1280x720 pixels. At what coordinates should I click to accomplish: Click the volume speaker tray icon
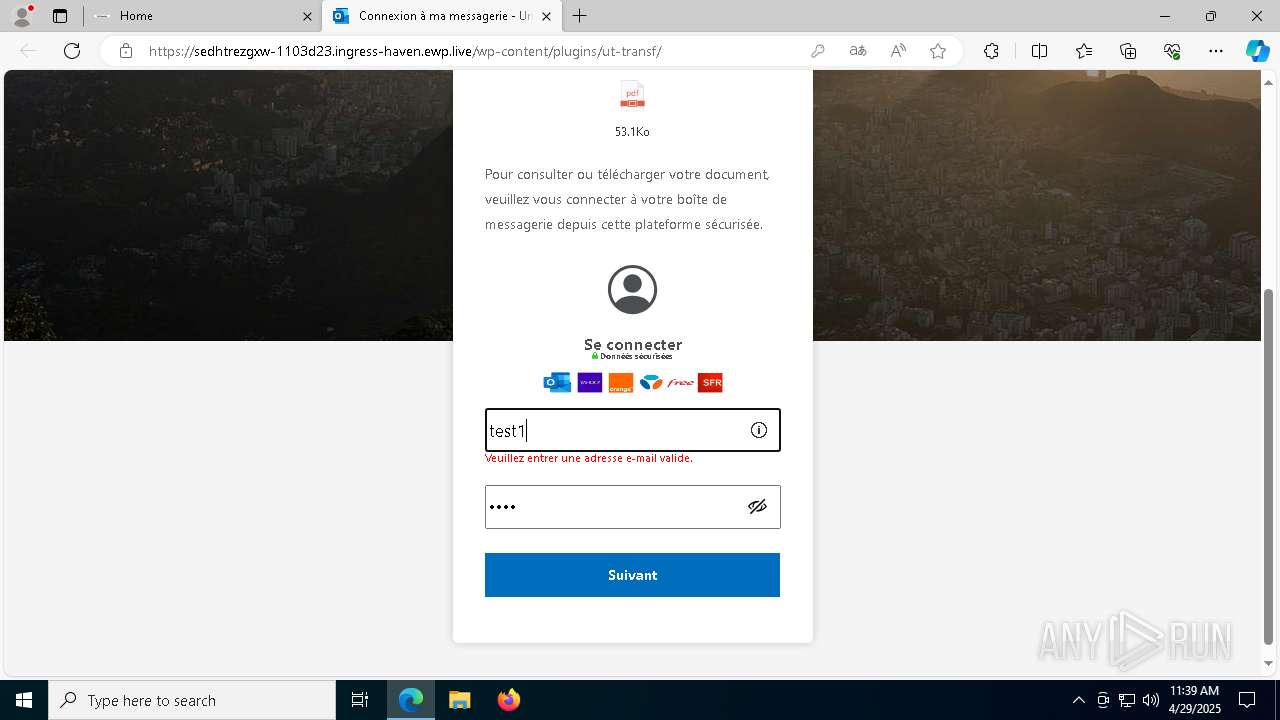(1150, 700)
